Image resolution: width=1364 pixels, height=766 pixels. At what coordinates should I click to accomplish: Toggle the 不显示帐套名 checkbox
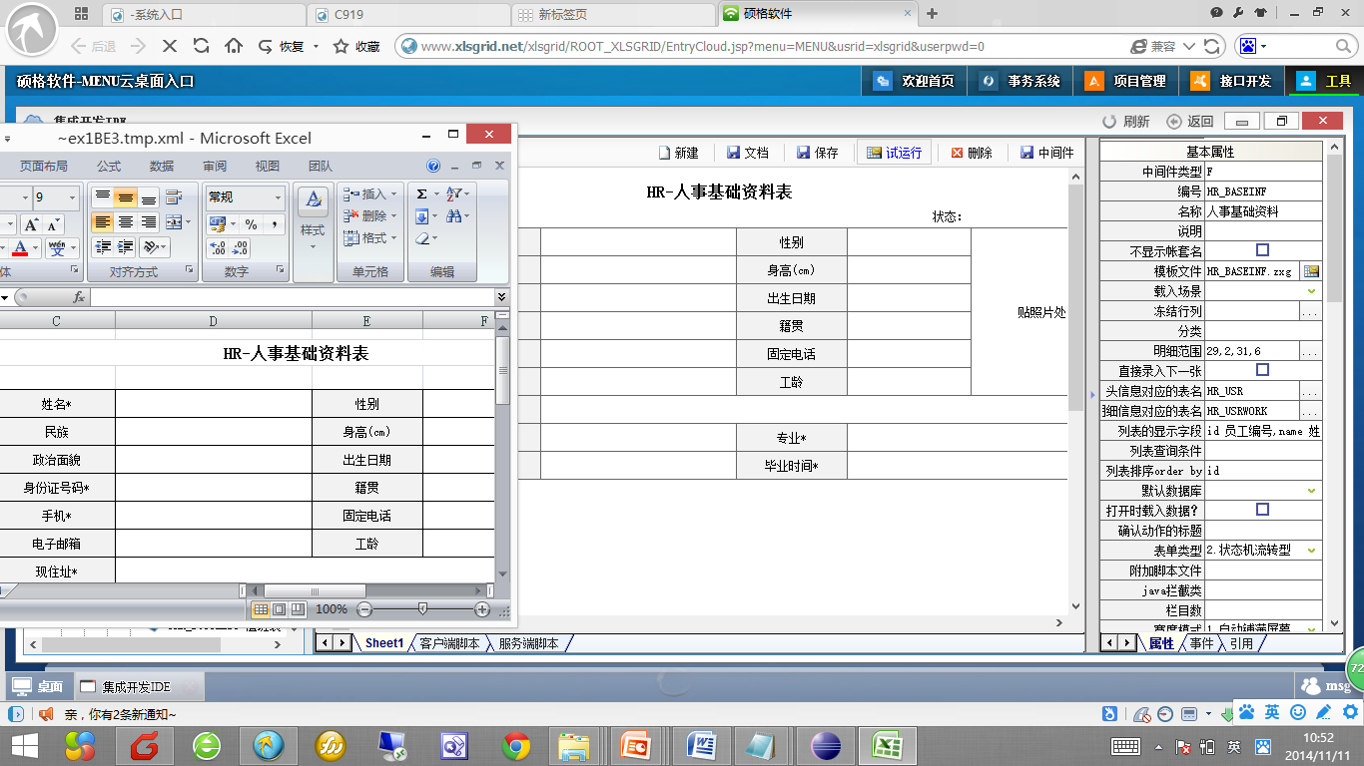(1262, 251)
